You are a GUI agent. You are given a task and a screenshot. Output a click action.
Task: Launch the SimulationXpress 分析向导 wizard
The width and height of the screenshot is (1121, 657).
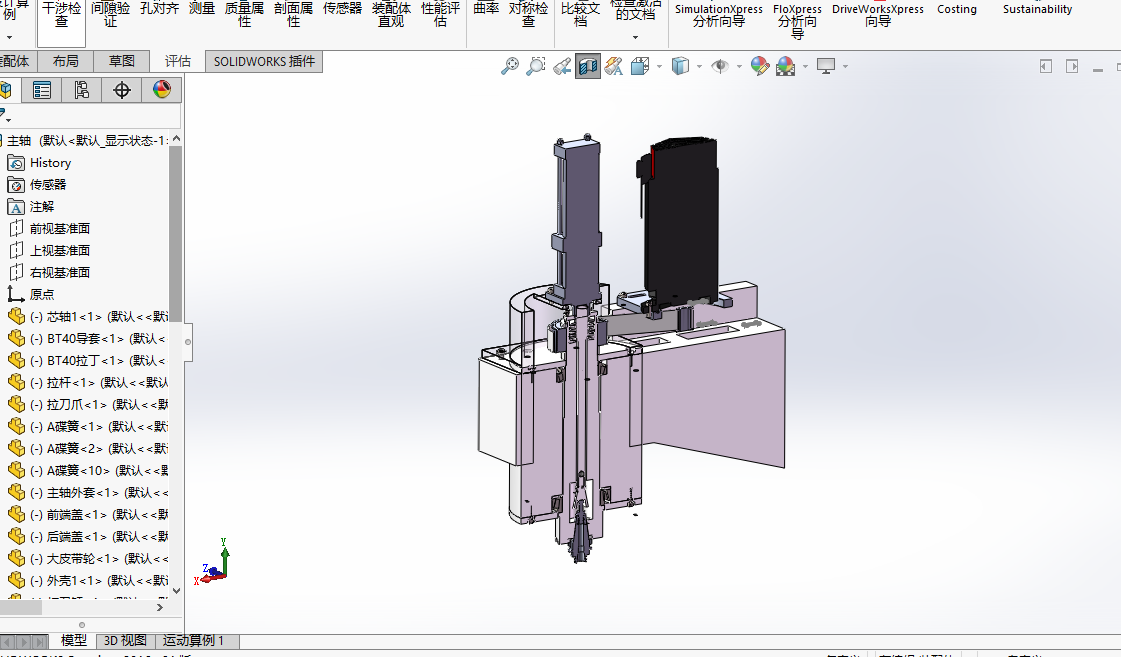click(718, 16)
